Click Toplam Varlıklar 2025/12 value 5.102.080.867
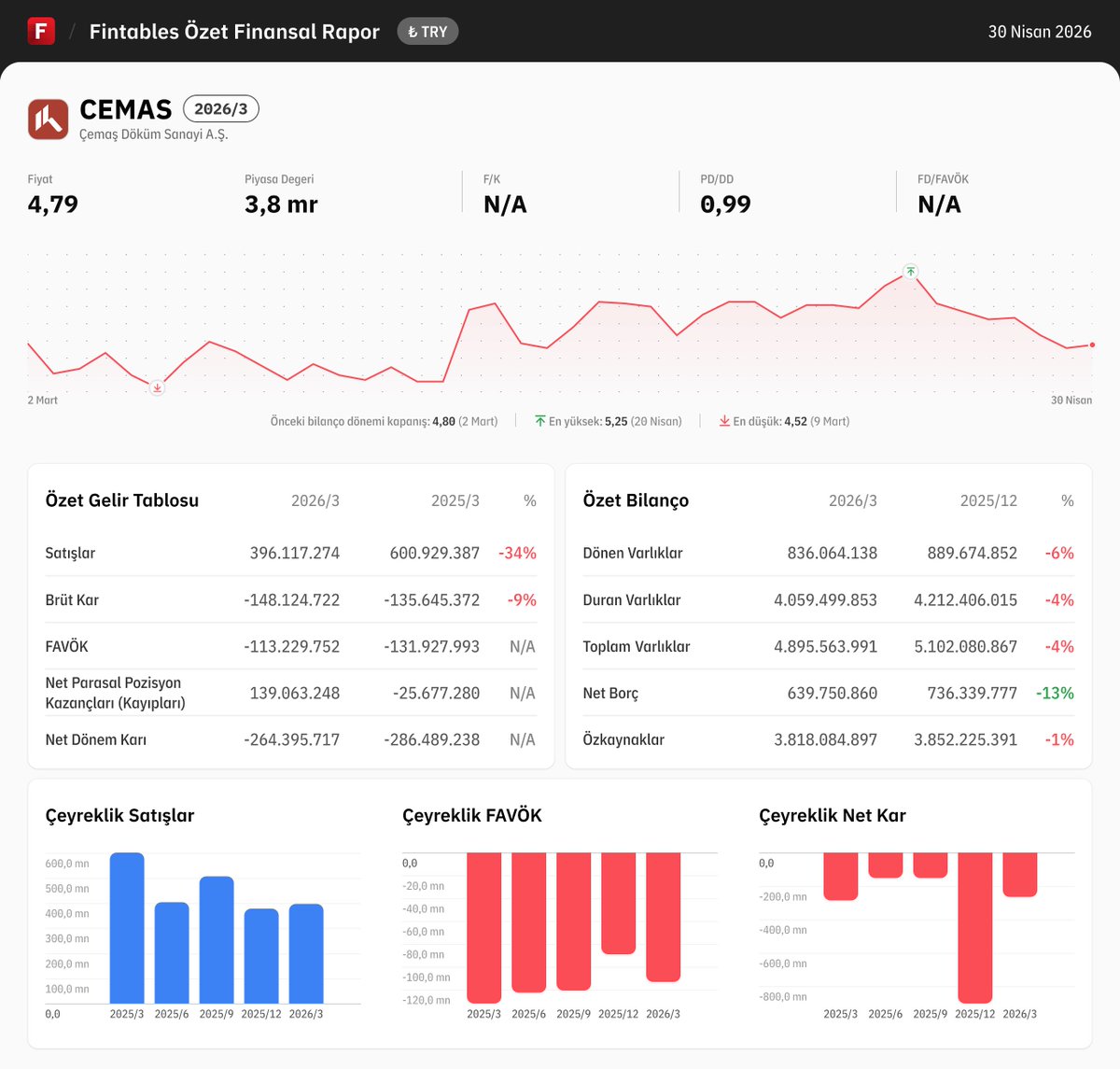The height and width of the screenshot is (1069, 1120). (x=966, y=646)
